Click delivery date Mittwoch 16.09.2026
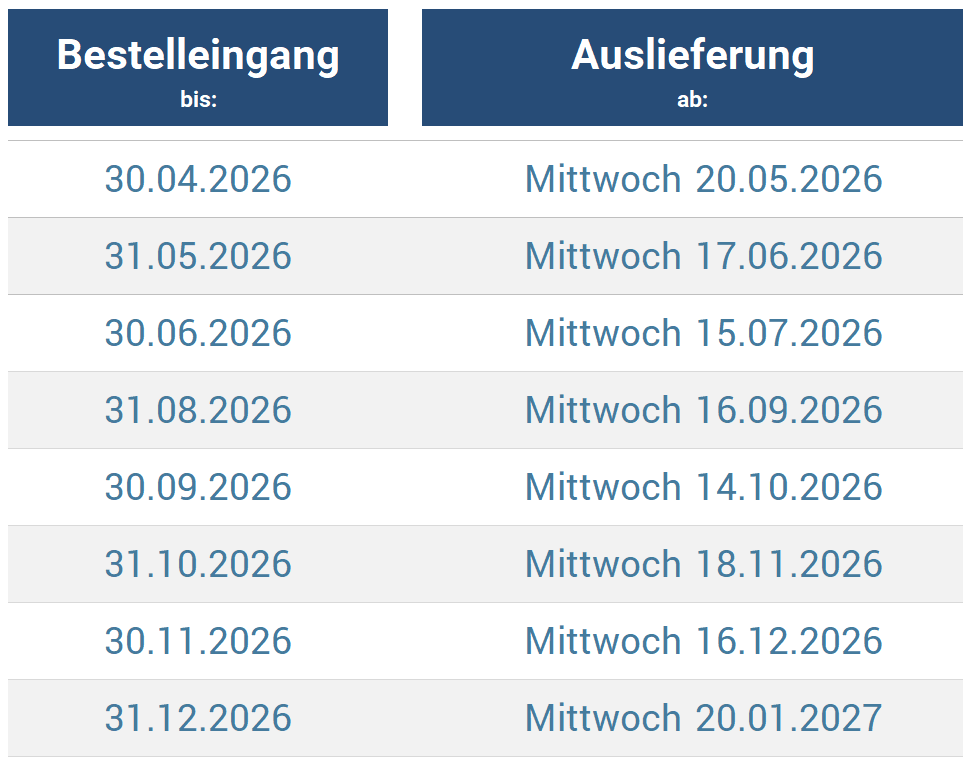971x769 pixels. pyautogui.click(x=703, y=410)
